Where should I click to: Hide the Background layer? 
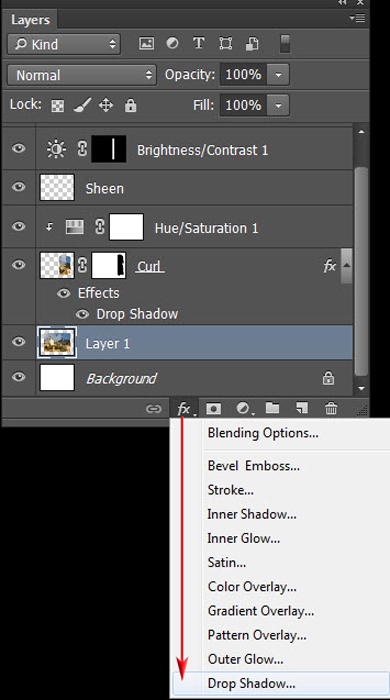point(18,377)
